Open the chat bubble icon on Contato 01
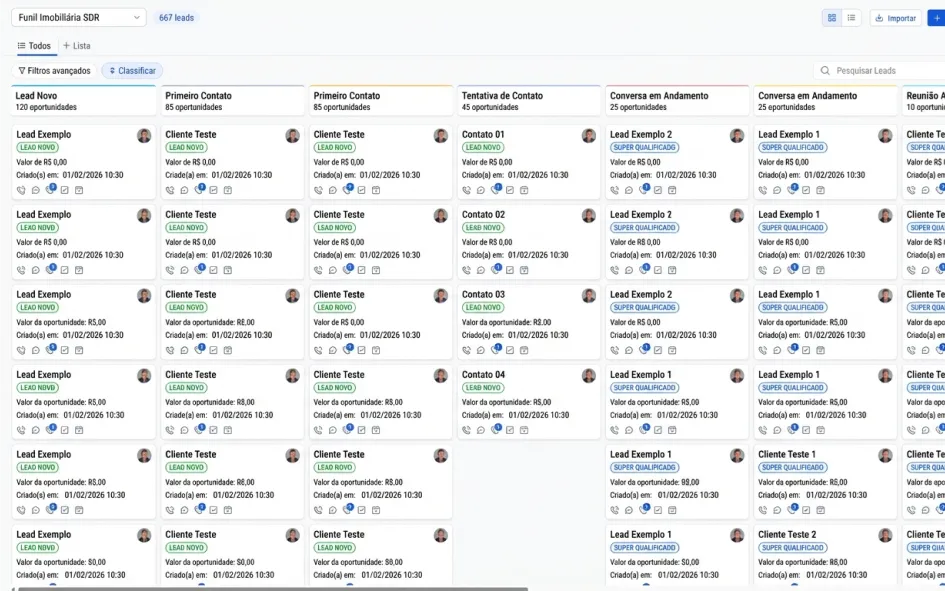This screenshot has width=945, height=591. (x=481, y=190)
